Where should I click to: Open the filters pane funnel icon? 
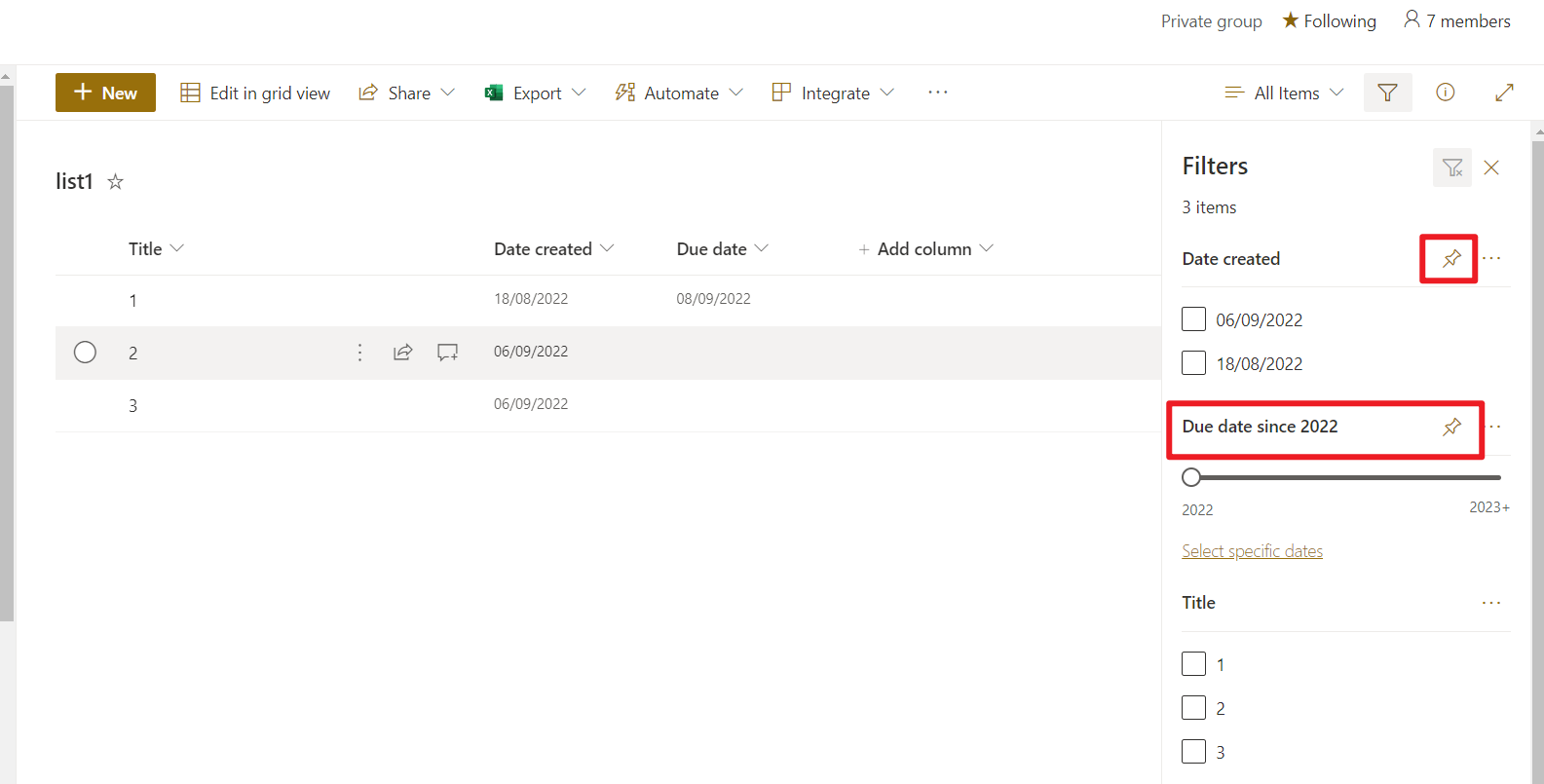click(x=1387, y=93)
